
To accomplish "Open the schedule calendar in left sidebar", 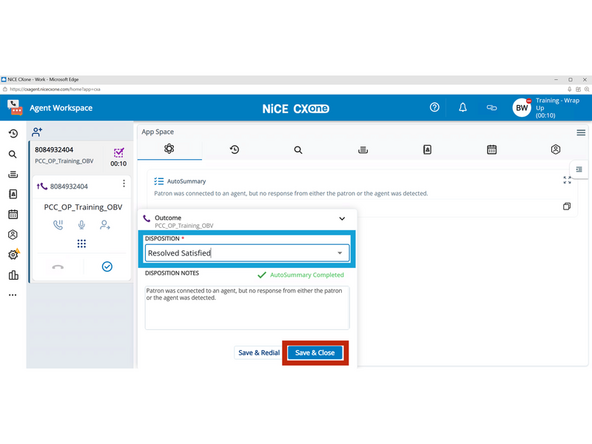I will click(x=13, y=214).
